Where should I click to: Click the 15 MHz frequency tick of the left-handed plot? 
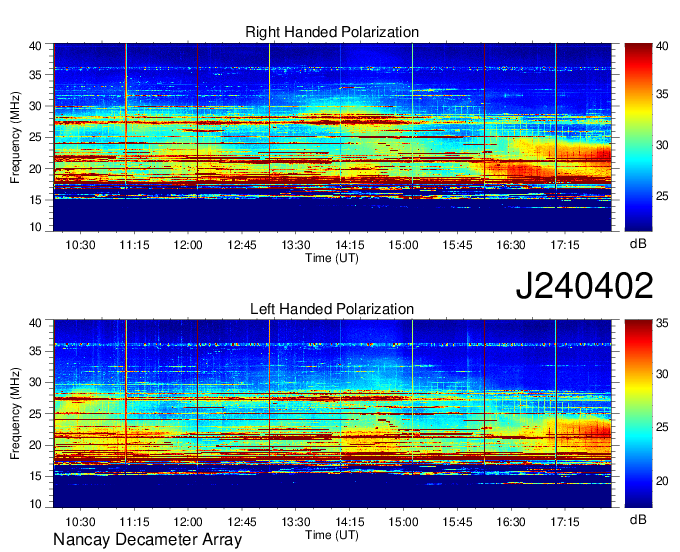[36, 476]
